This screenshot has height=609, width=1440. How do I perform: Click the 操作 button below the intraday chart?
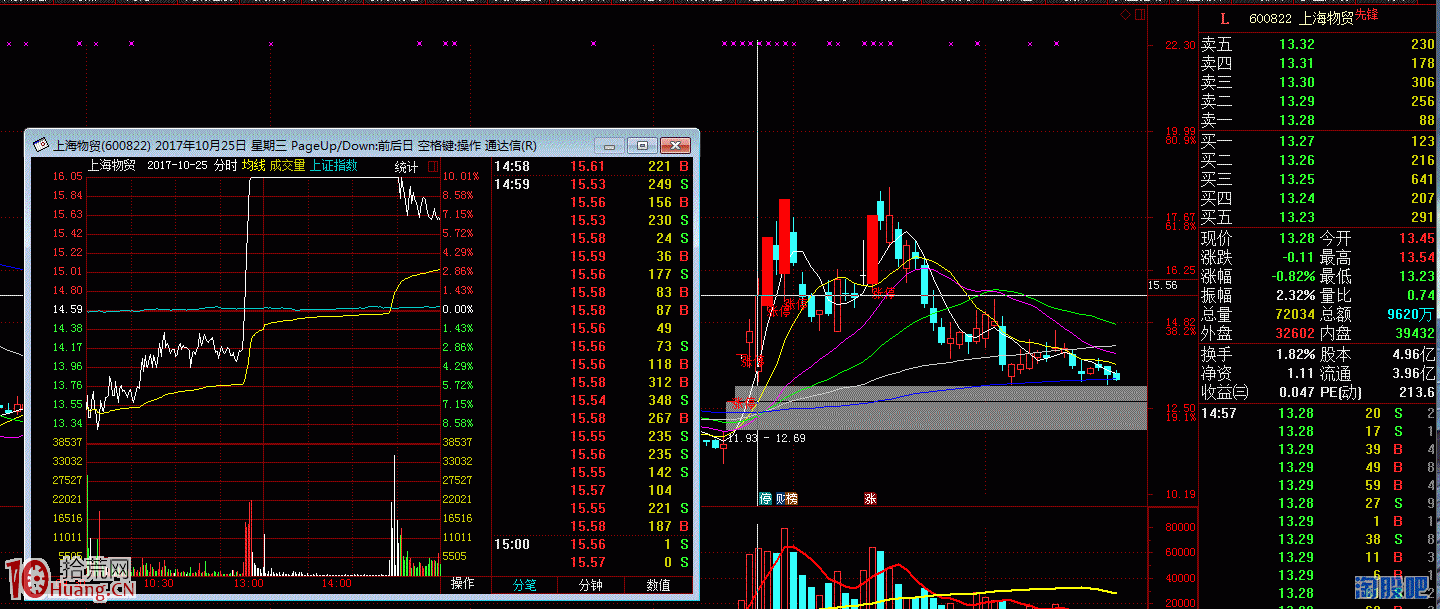point(463,583)
